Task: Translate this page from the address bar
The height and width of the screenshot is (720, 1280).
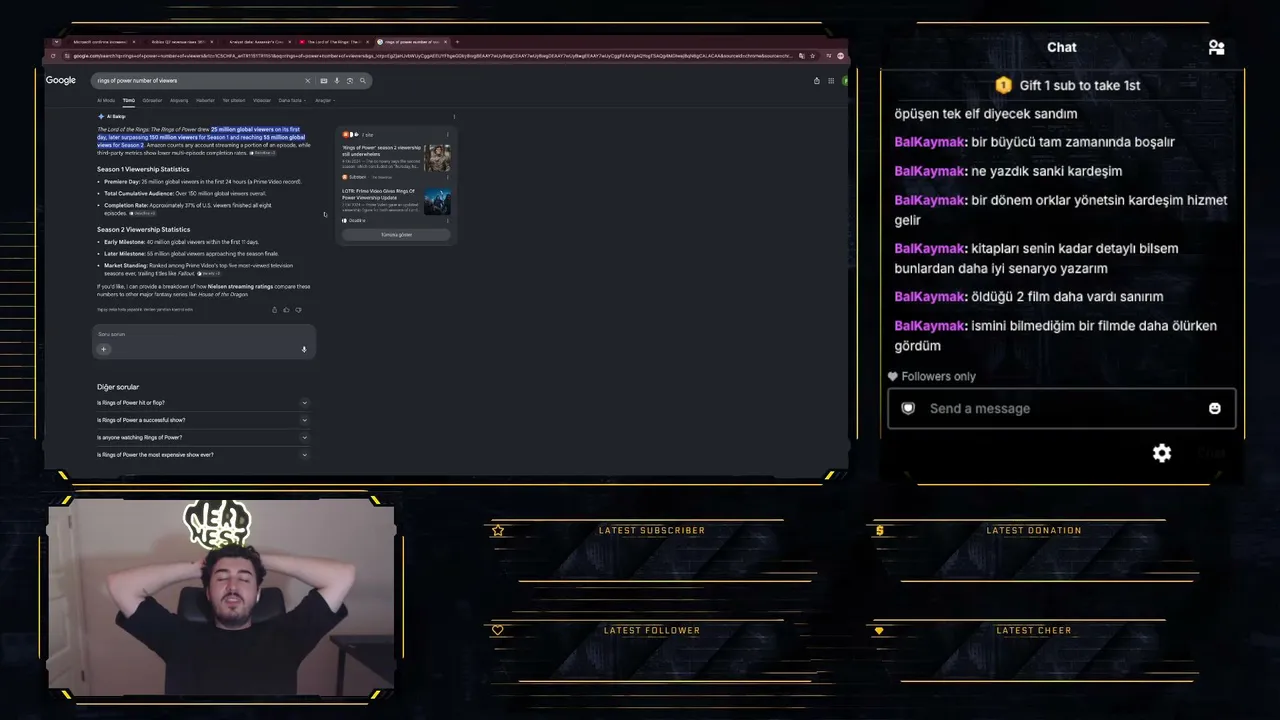Action: click(x=802, y=56)
